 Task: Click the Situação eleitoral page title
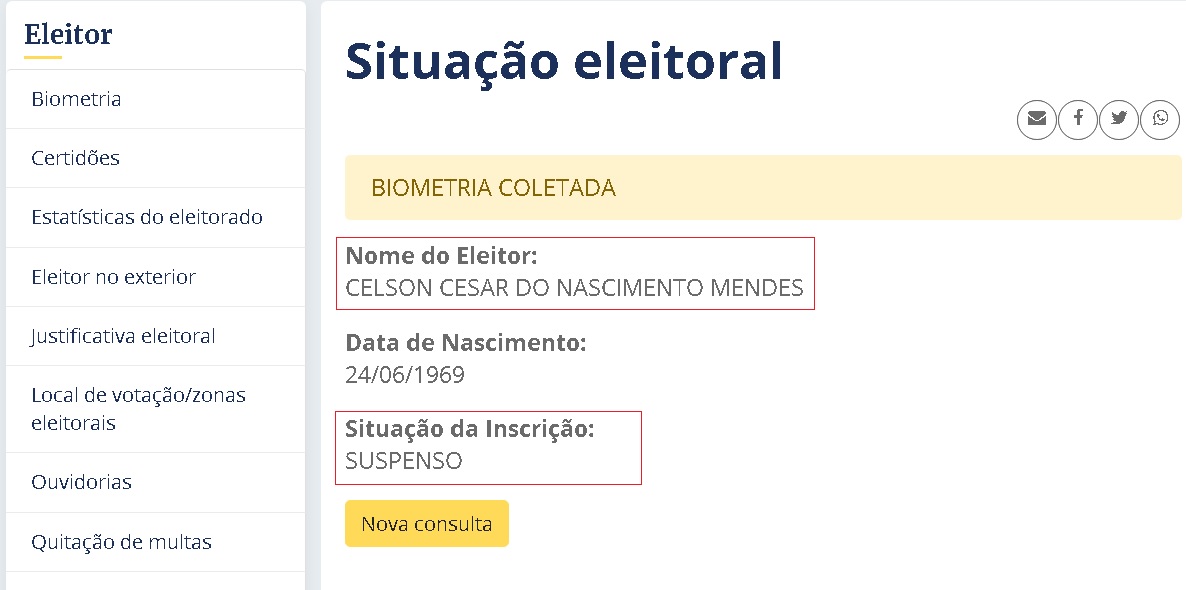(563, 61)
